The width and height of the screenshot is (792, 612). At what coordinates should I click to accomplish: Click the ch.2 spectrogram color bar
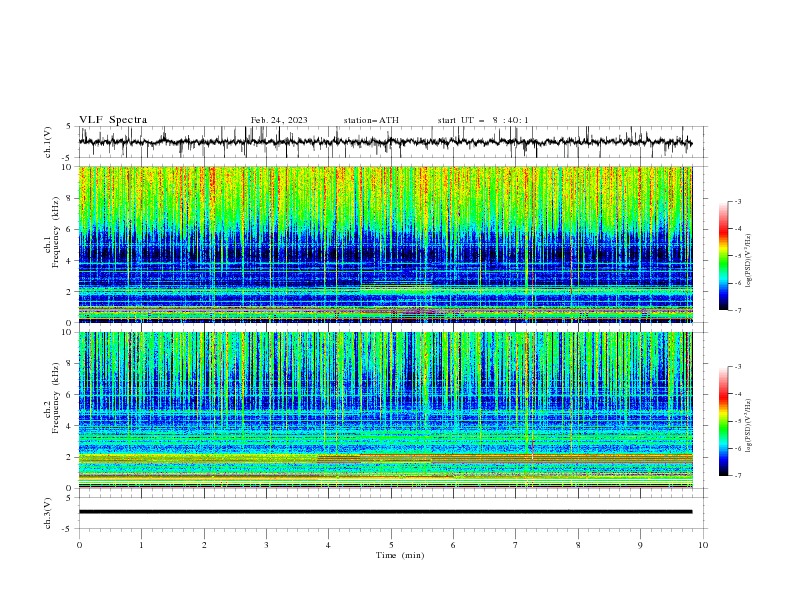point(723,421)
